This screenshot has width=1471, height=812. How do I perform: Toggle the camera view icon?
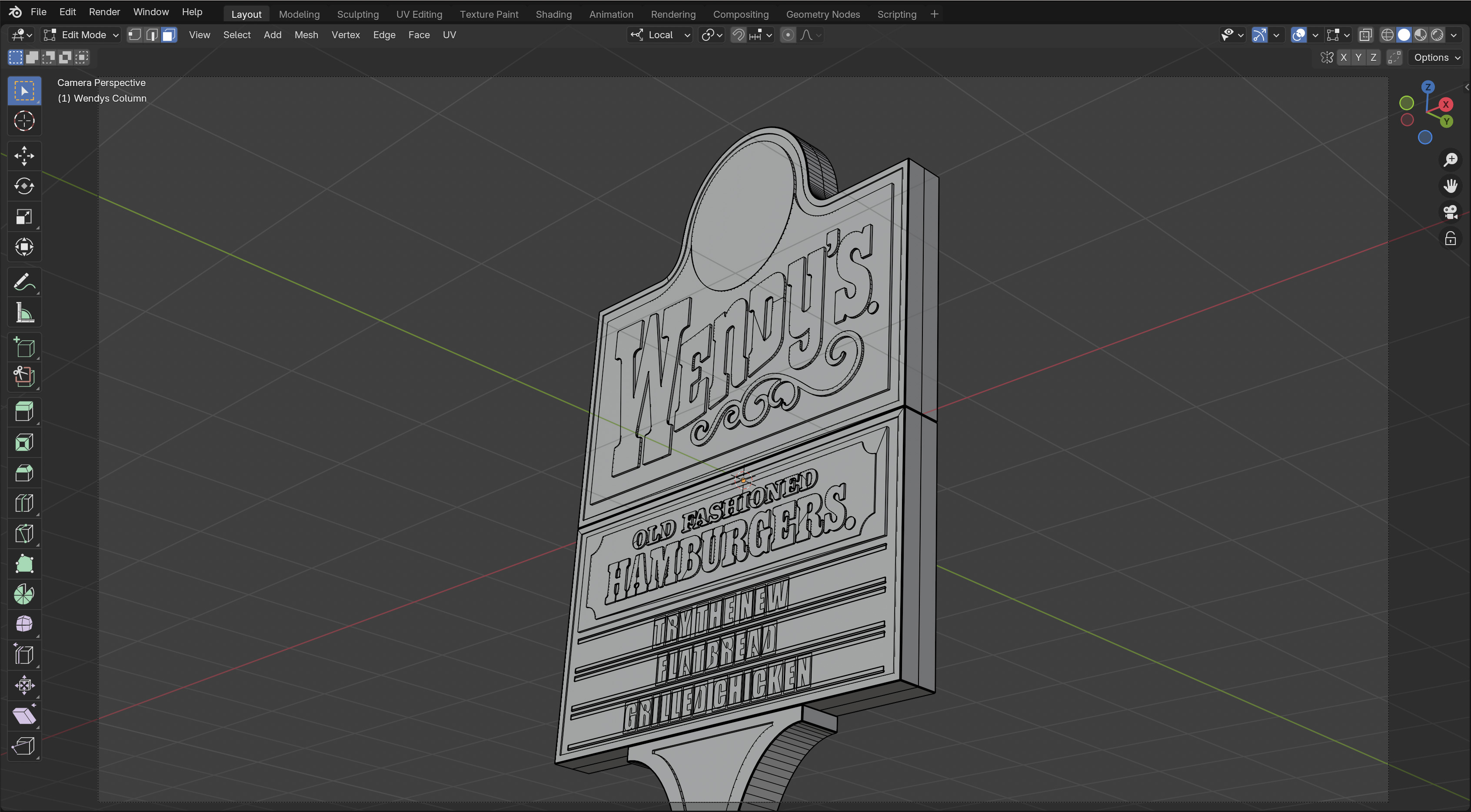(1451, 212)
